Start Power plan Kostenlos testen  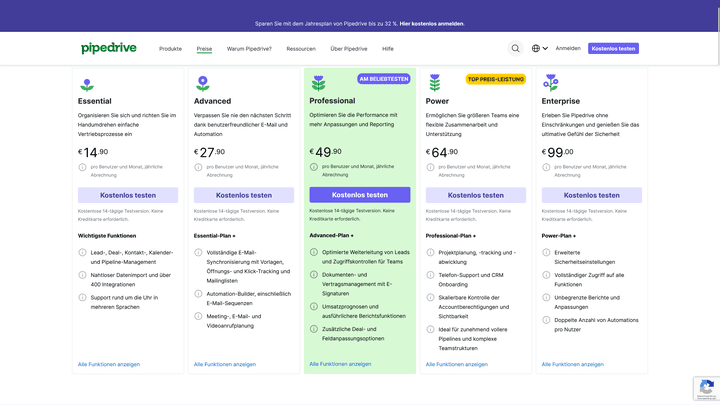(x=476, y=195)
